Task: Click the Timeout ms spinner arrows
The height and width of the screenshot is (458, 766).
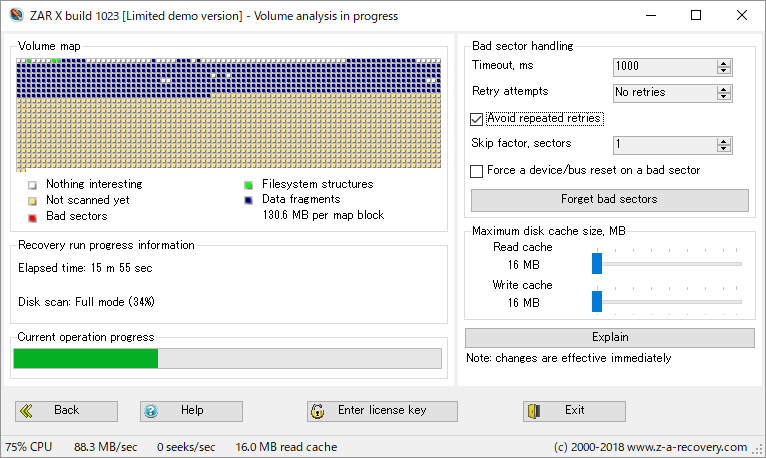Action: (x=724, y=67)
